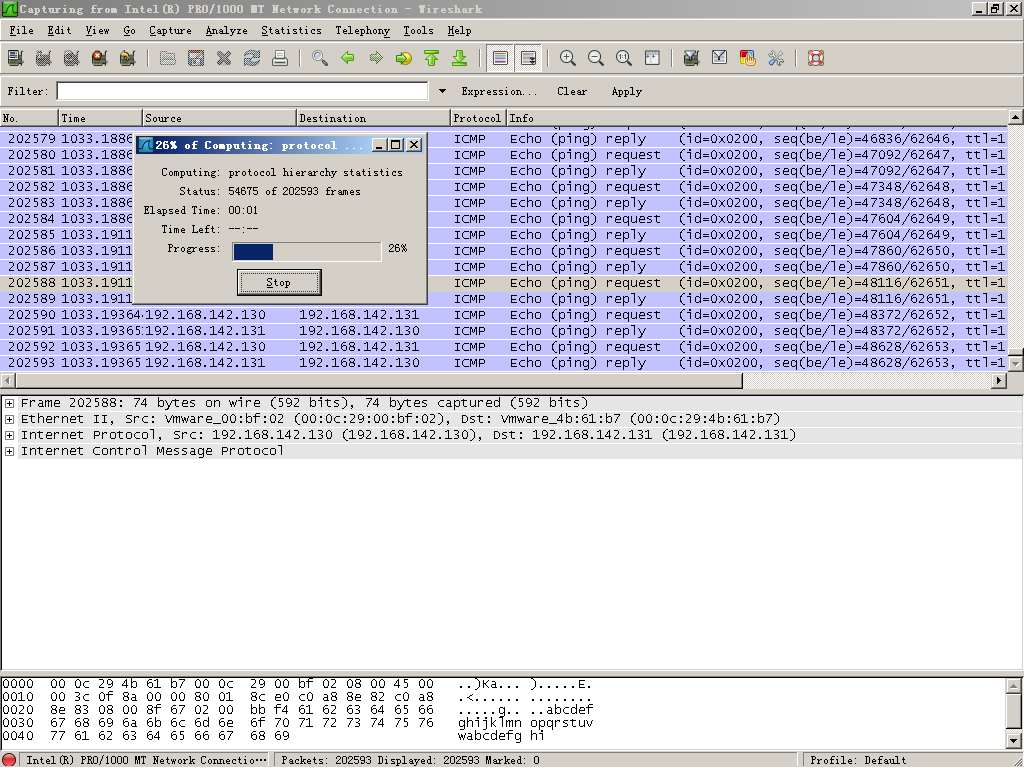
Task: Edit display filters toolbar icon
Action: click(720, 58)
